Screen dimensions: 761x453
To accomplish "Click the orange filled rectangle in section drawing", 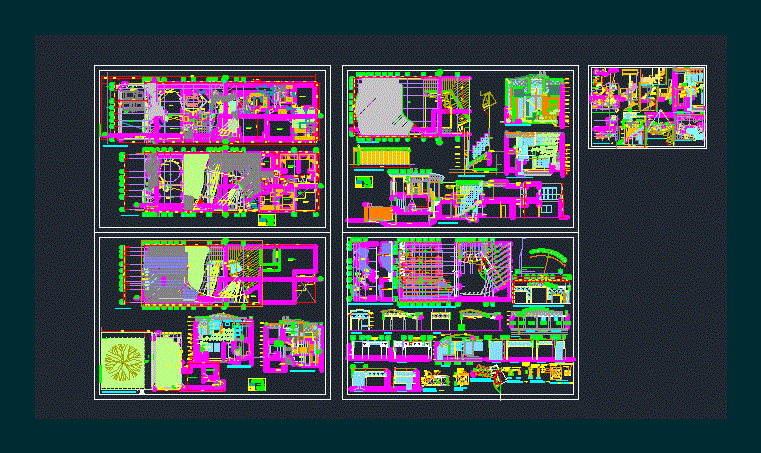I will tap(379, 214).
